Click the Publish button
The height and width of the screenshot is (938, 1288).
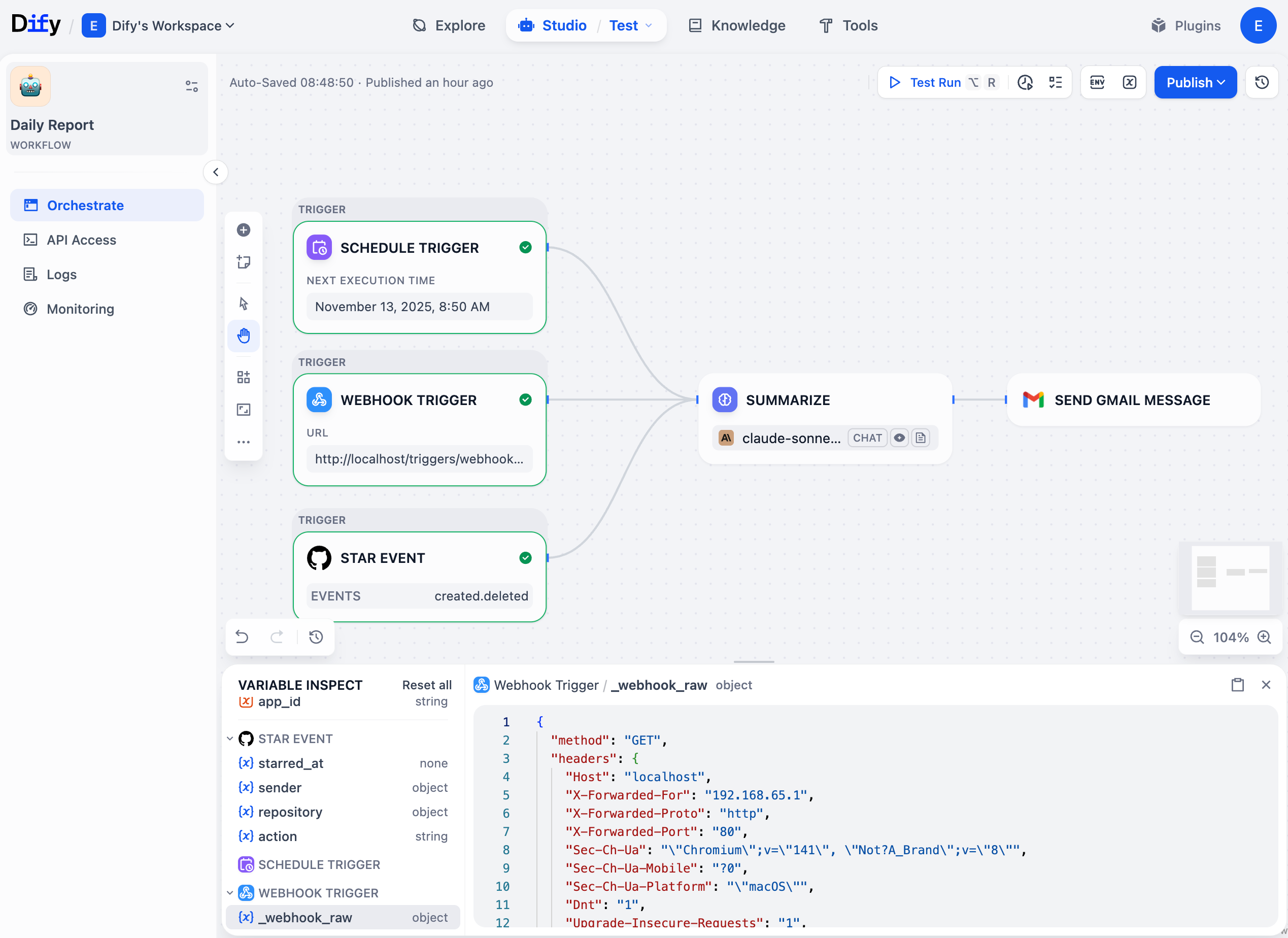click(x=1195, y=82)
